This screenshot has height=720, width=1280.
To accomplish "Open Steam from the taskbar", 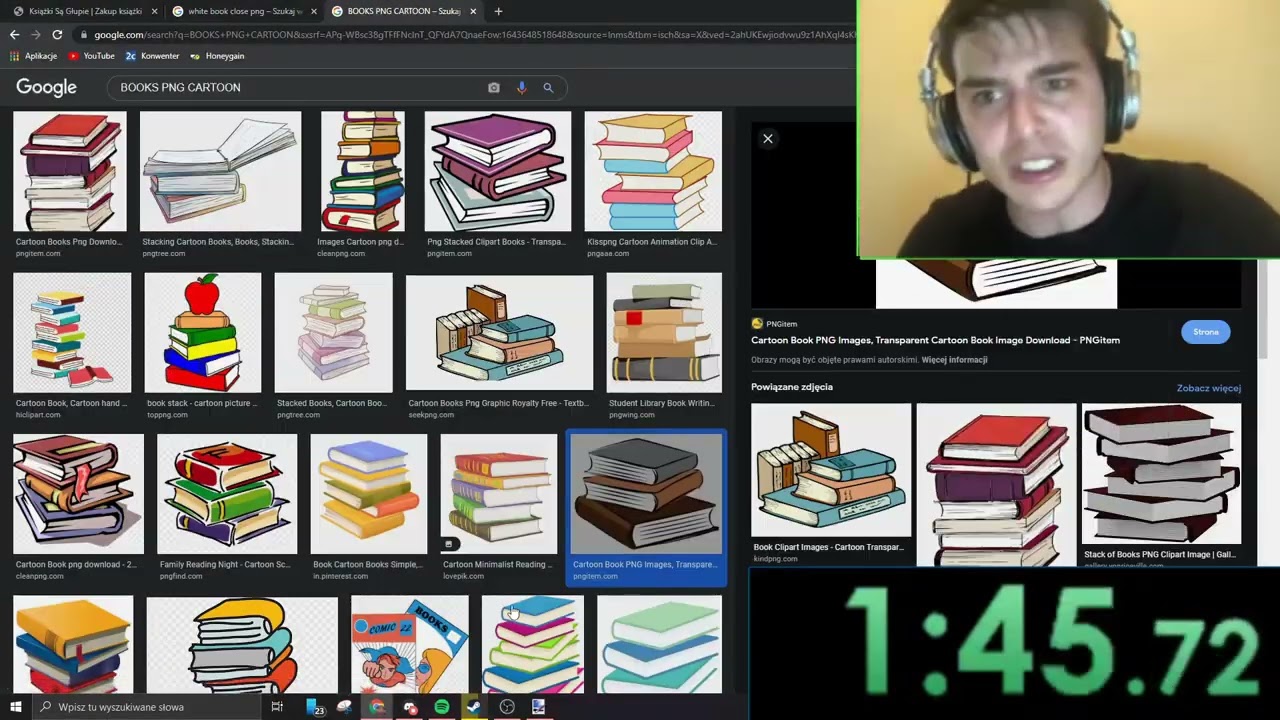I will 474,707.
